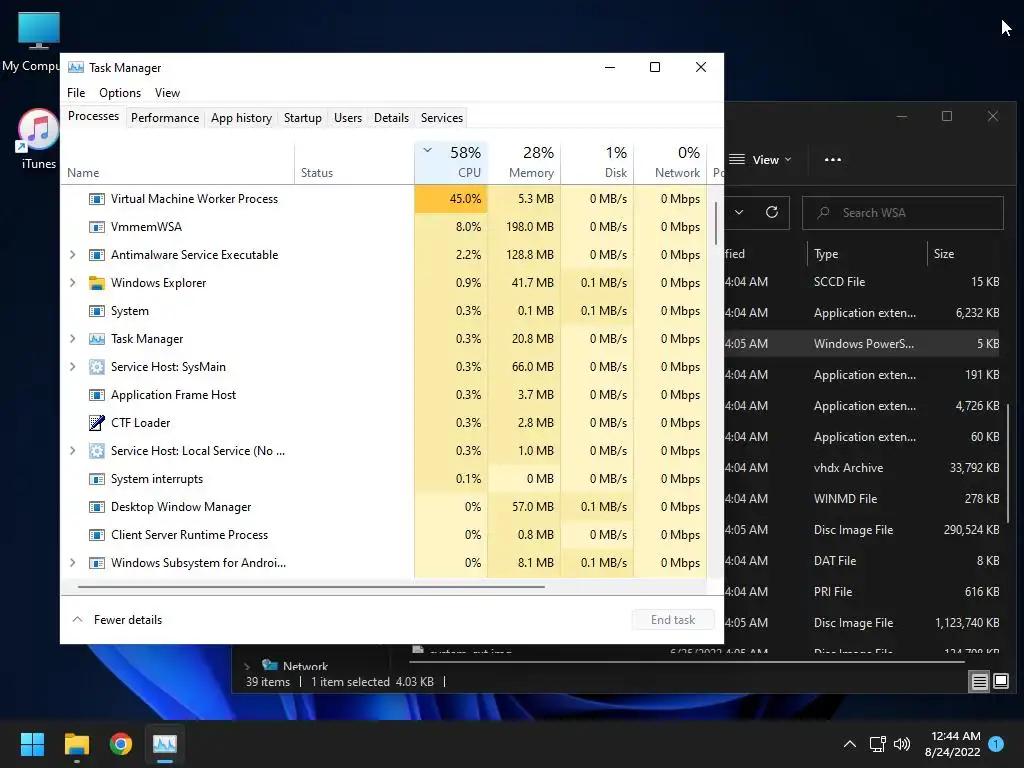Open the File menu in Task Manager
Viewport: 1024px width, 768px height.
click(x=76, y=93)
